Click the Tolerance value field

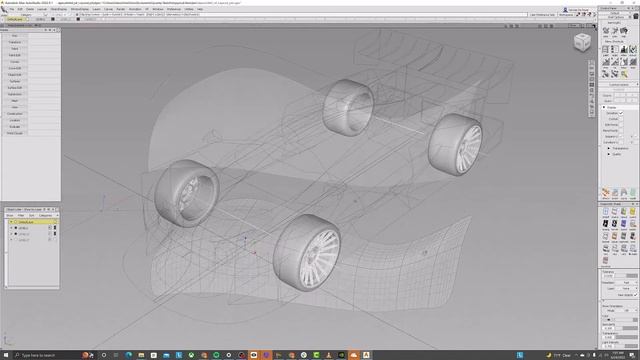point(609,276)
